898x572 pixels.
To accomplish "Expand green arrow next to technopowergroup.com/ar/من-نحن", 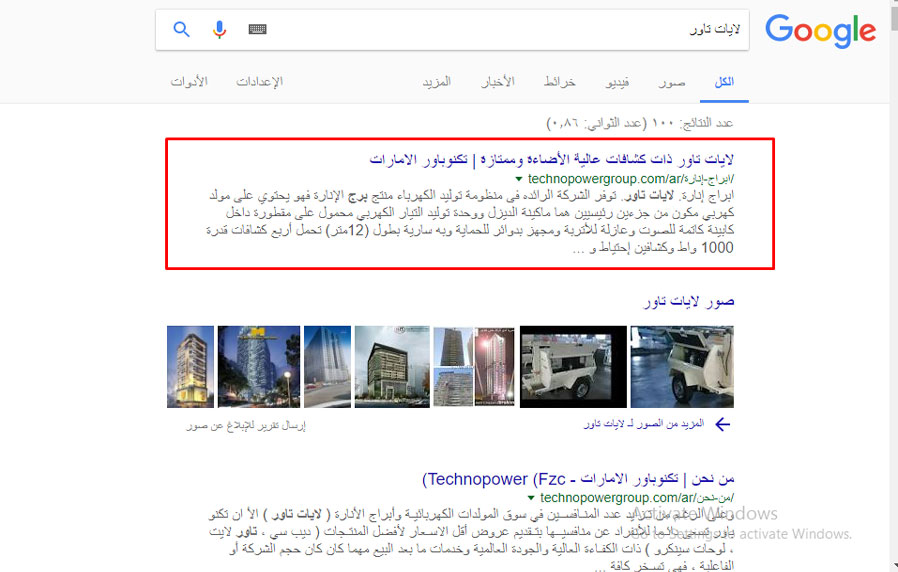I will pos(531,498).
